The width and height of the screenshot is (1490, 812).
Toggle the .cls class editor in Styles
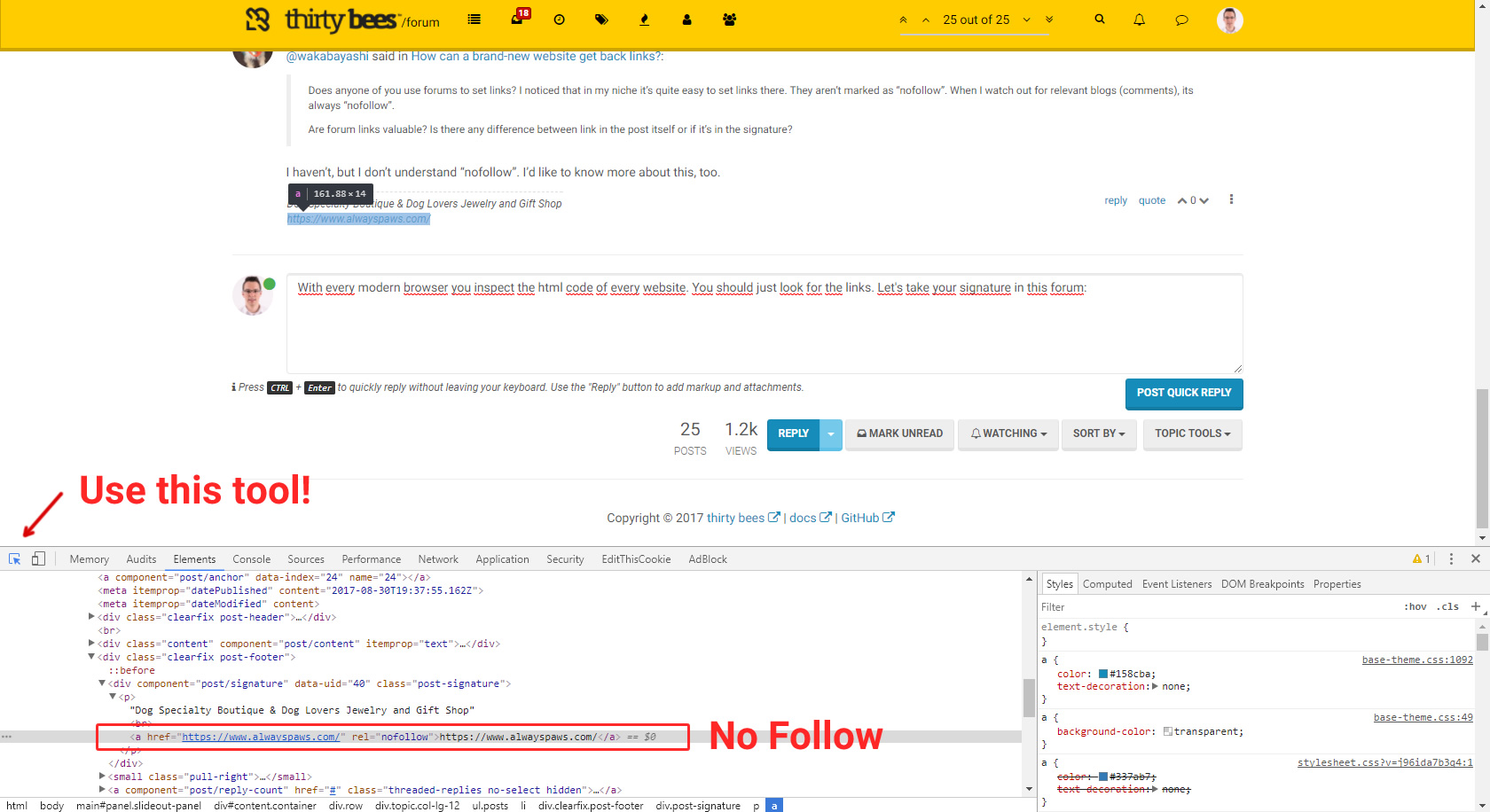tap(1447, 606)
